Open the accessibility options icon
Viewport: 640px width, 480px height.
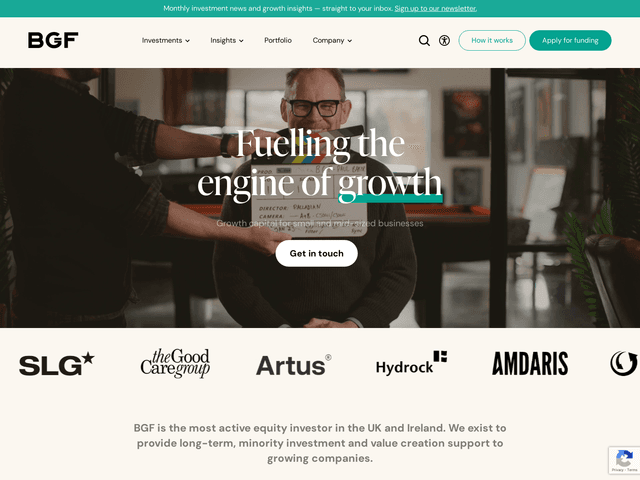pyautogui.click(x=444, y=40)
